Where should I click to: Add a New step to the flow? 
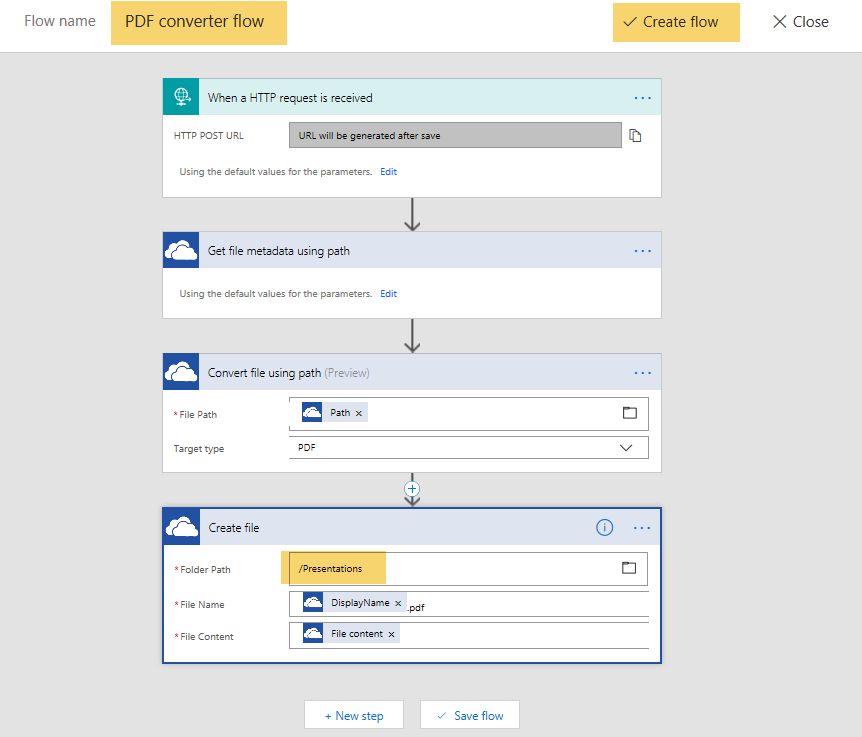(353, 714)
